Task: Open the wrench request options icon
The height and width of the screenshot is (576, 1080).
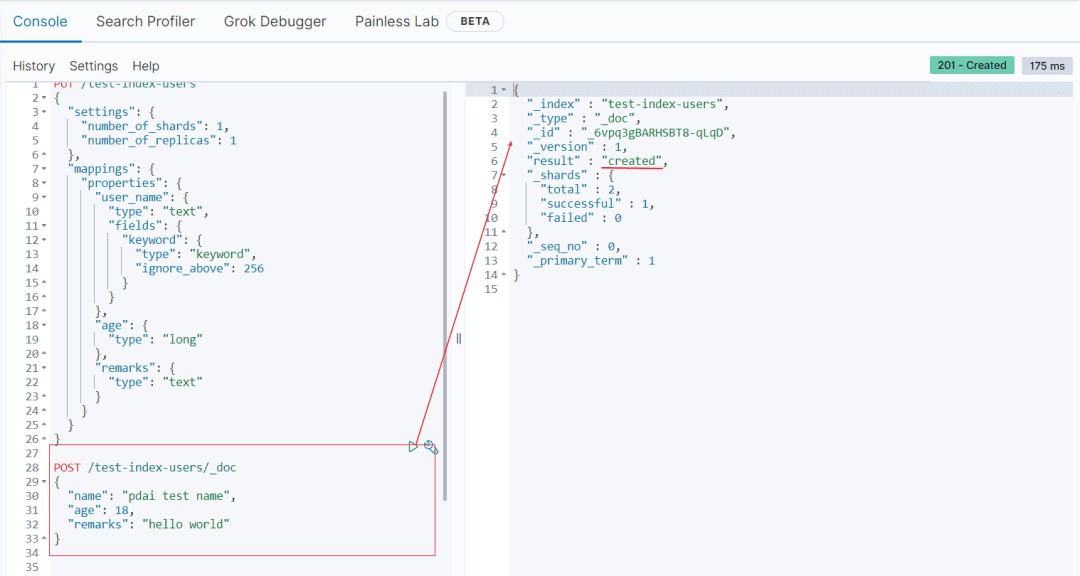Action: point(430,446)
